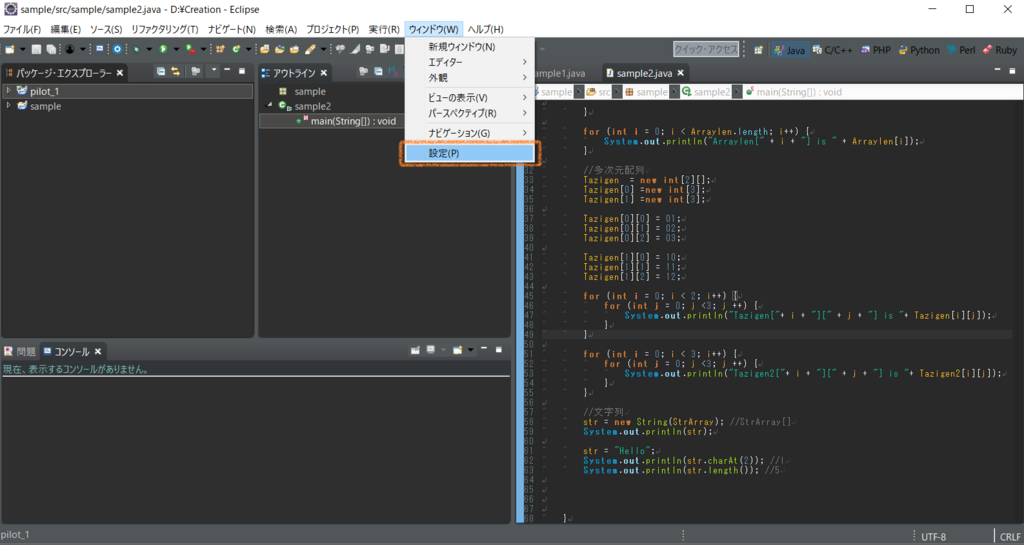Click the クイック・アクセス search field
1024x545 pixels.
tap(706, 49)
